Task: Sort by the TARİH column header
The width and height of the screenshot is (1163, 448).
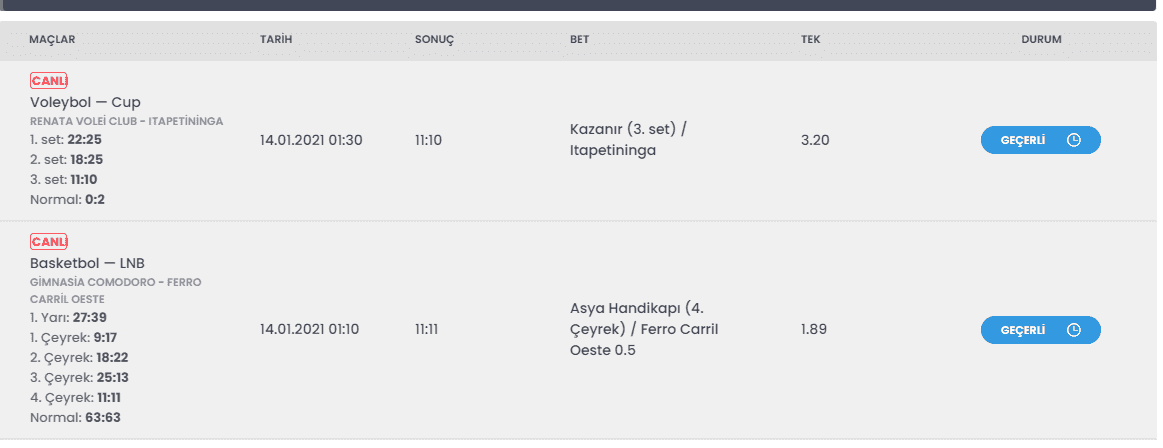Action: pyautogui.click(x=276, y=39)
